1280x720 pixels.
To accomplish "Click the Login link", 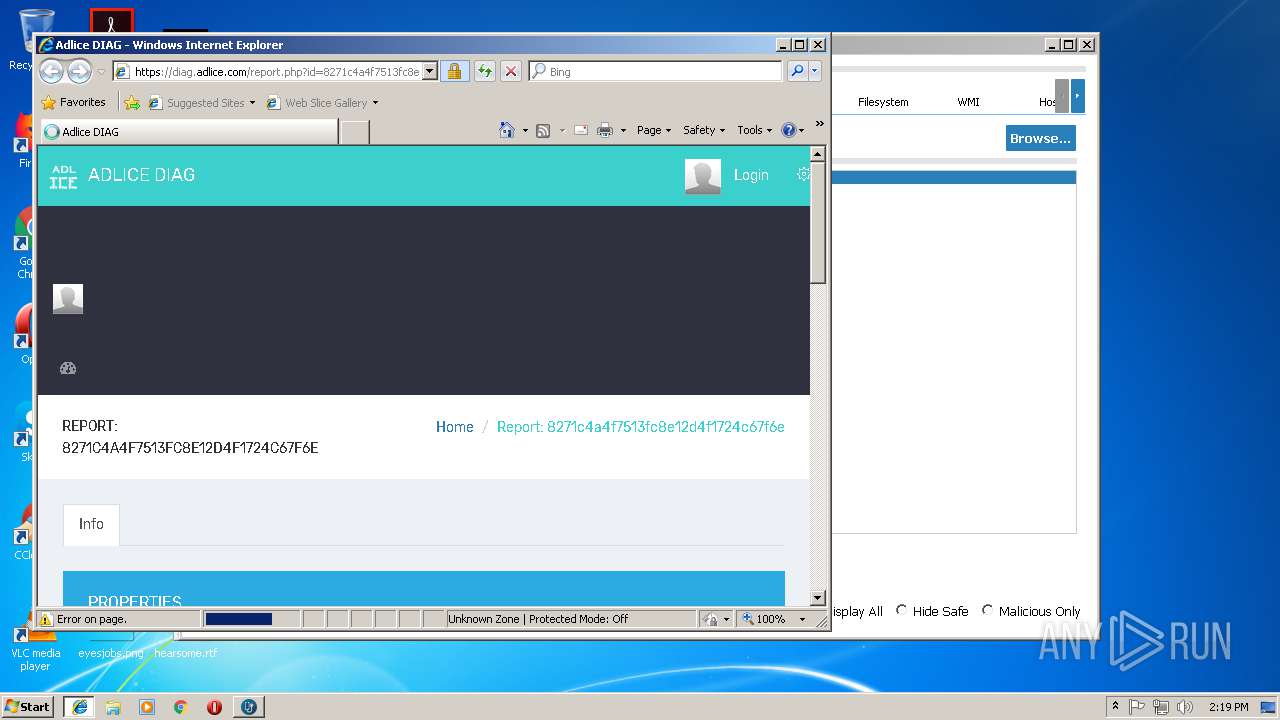I will [x=751, y=175].
